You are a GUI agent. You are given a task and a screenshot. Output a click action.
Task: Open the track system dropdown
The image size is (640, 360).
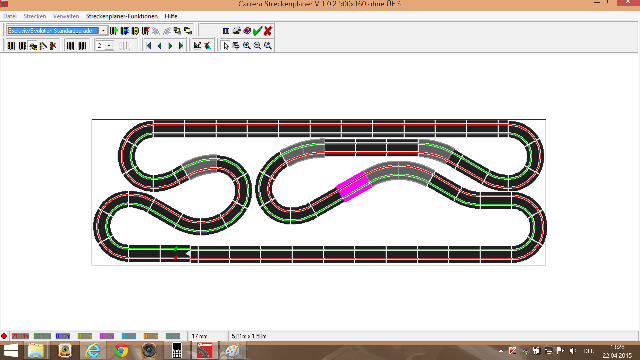click(x=103, y=31)
